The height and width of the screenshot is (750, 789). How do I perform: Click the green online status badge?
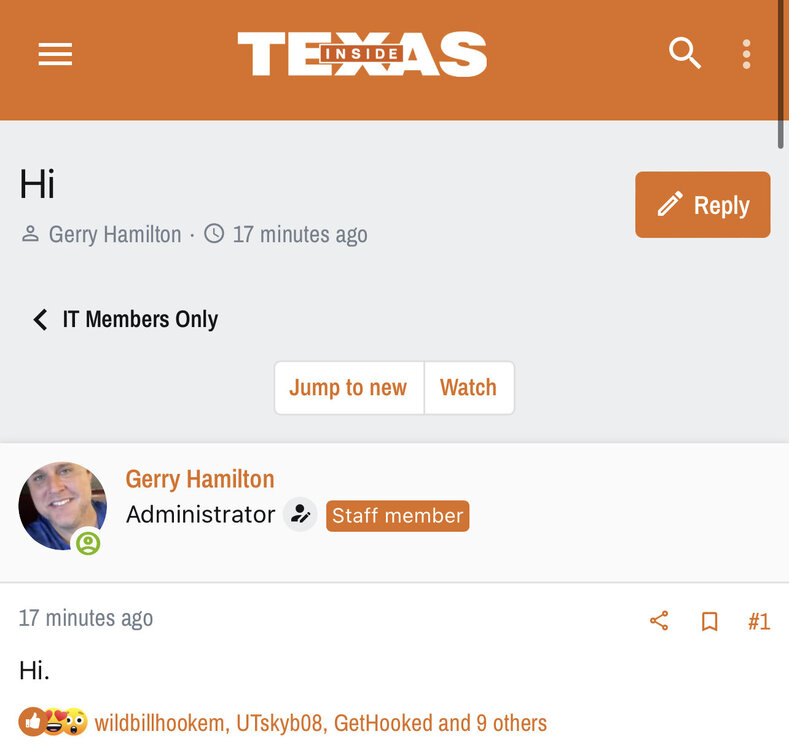click(x=88, y=543)
